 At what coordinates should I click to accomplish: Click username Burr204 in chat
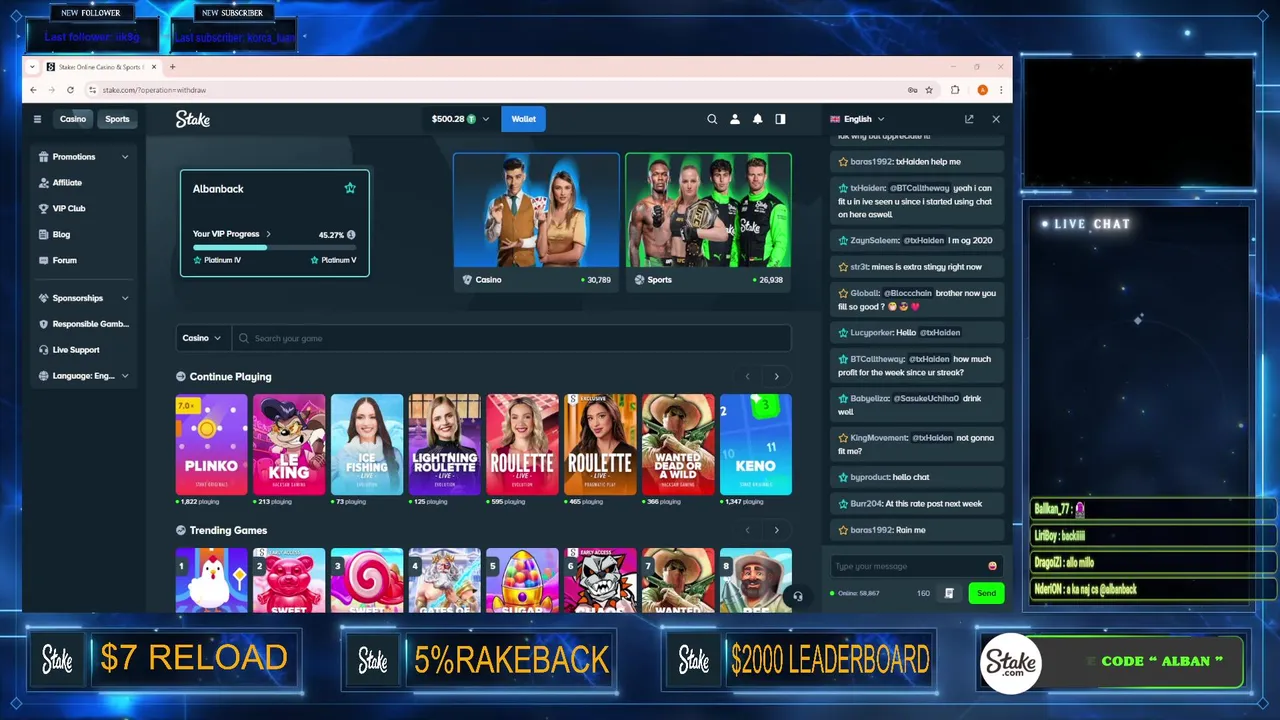865,504
